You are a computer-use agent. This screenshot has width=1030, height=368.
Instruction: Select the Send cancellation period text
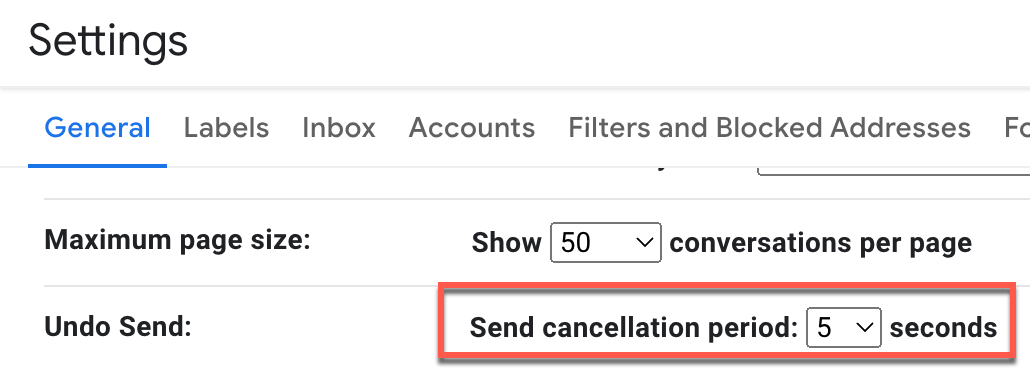tap(633, 327)
